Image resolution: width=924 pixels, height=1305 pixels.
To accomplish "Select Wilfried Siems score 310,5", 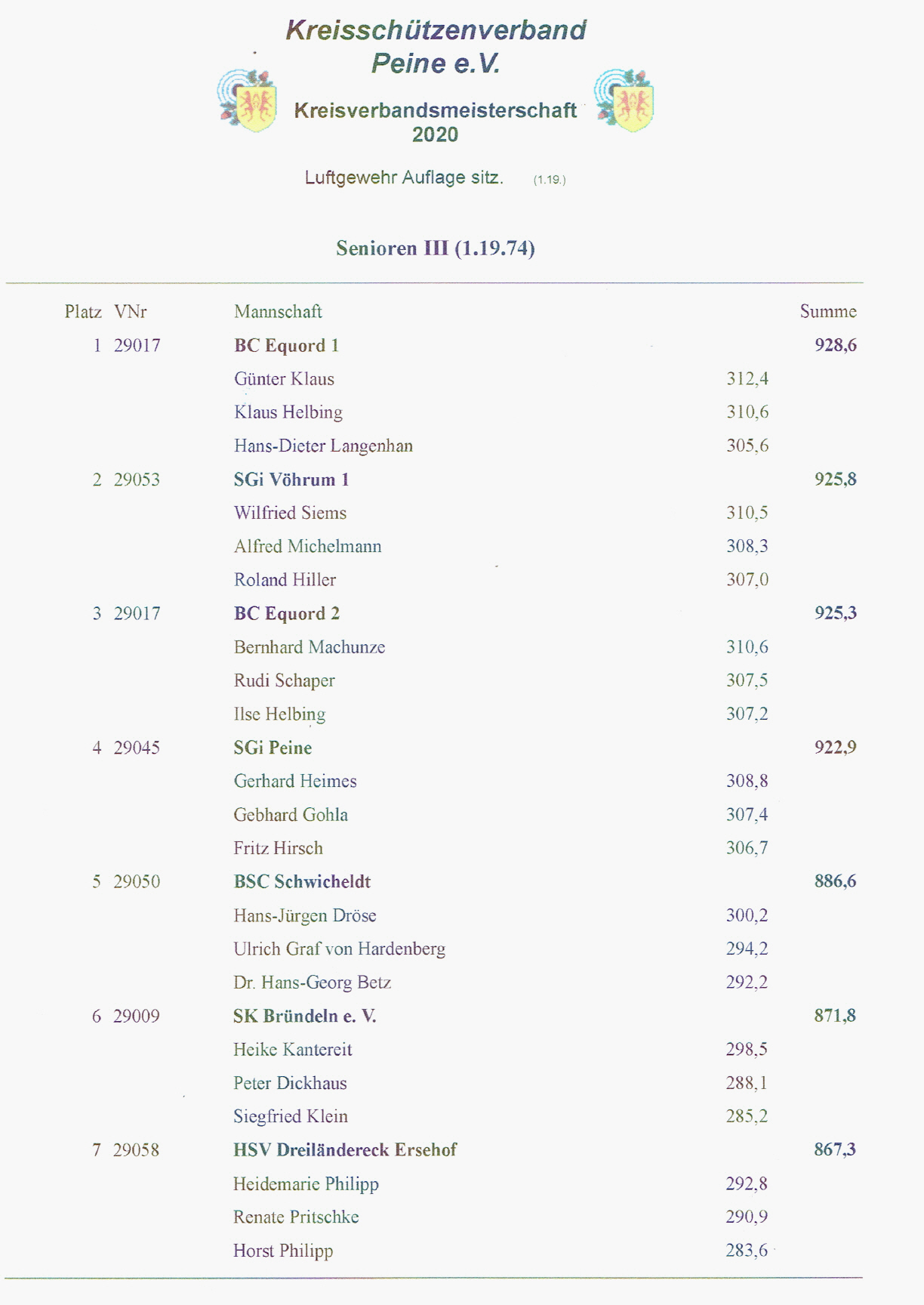I will pyautogui.click(x=747, y=513).
